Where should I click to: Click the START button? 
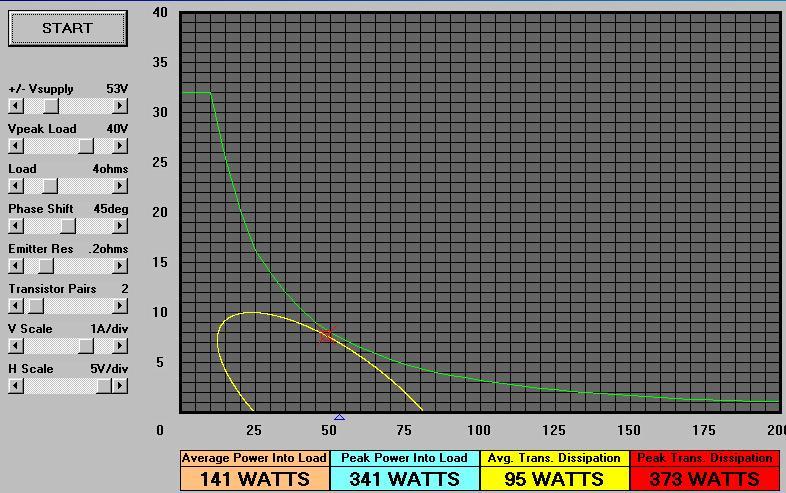click(x=68, y=28)
